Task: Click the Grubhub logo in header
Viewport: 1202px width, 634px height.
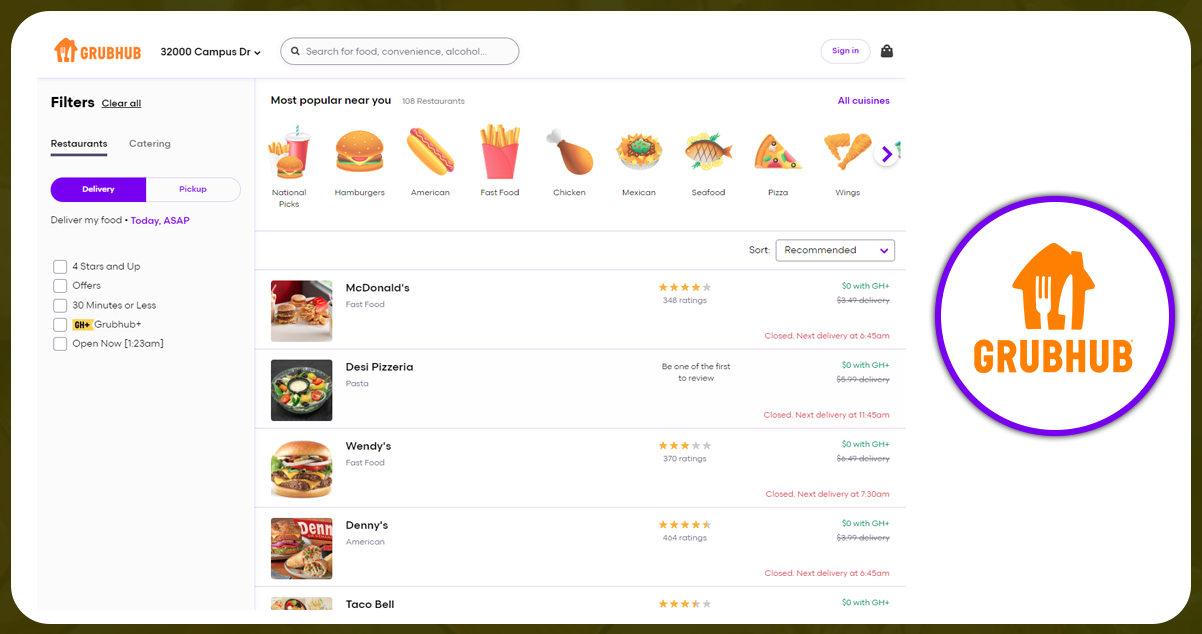Action: (98, 51)
